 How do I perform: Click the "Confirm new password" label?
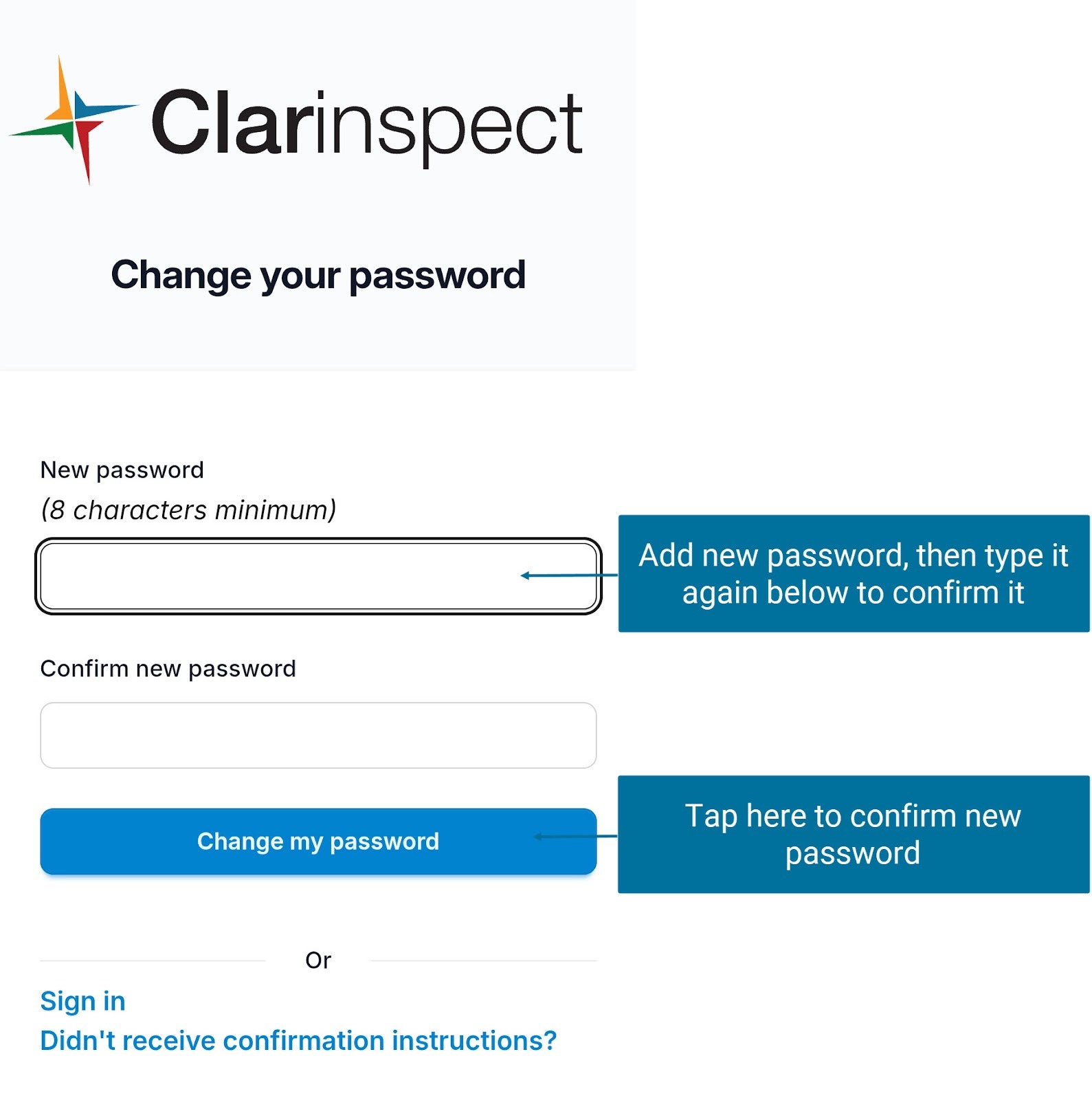168,669
